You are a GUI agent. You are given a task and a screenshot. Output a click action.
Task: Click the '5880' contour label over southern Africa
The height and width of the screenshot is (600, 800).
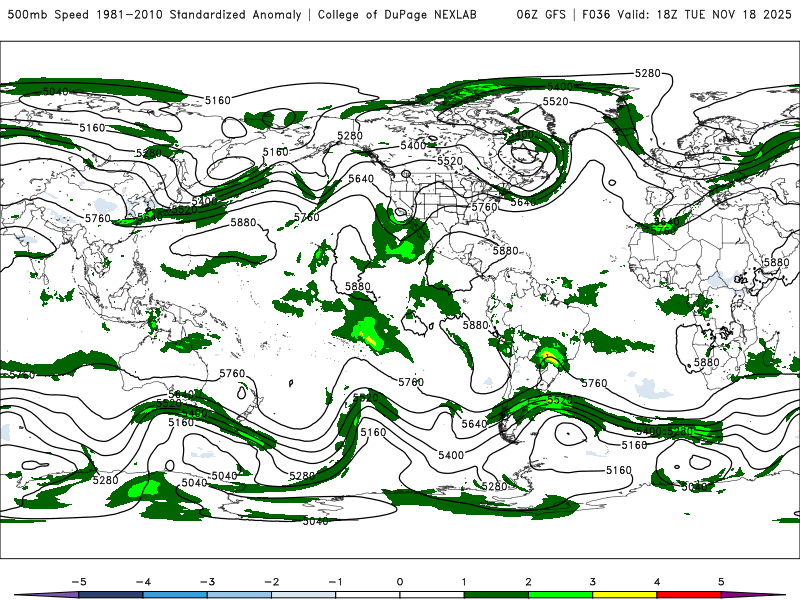click(707, 363)
